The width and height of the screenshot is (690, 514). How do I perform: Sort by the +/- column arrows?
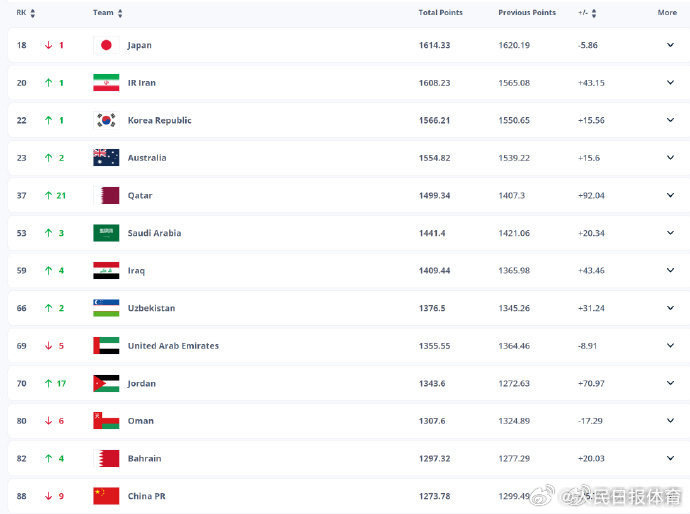pyautogui.click(x=593, y=13)
